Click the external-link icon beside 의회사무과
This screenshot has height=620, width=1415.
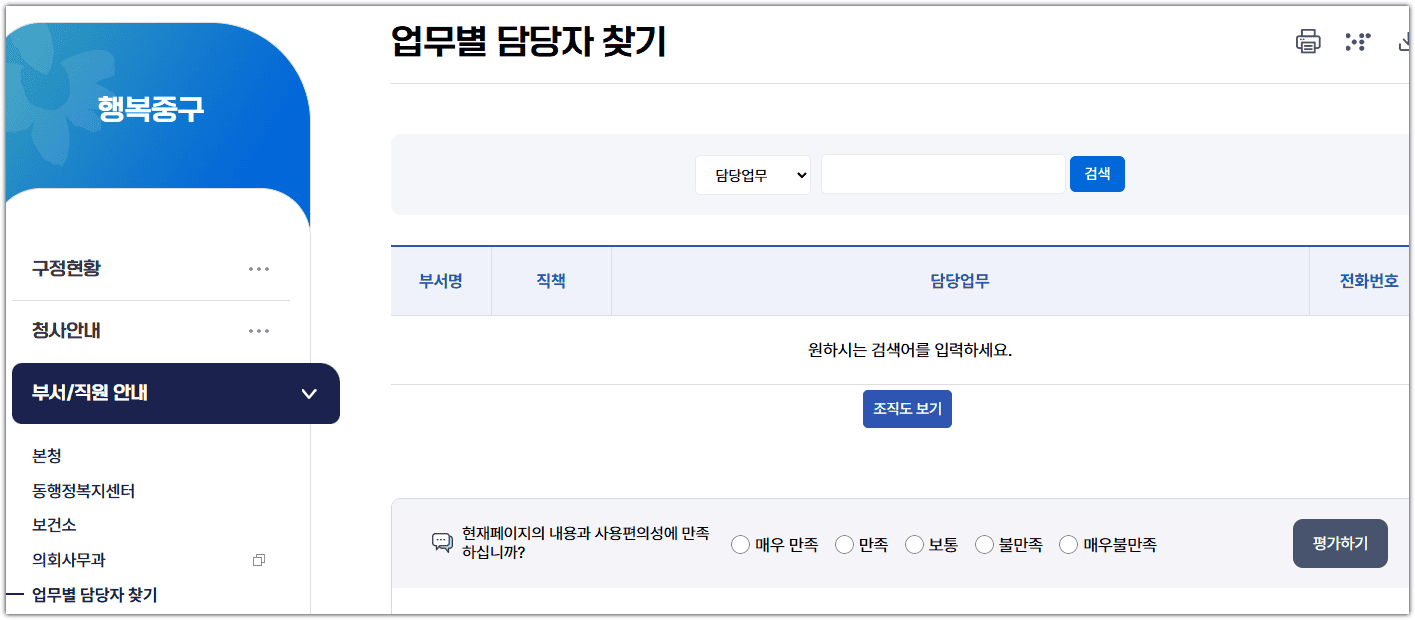click(x=258, y=561)
